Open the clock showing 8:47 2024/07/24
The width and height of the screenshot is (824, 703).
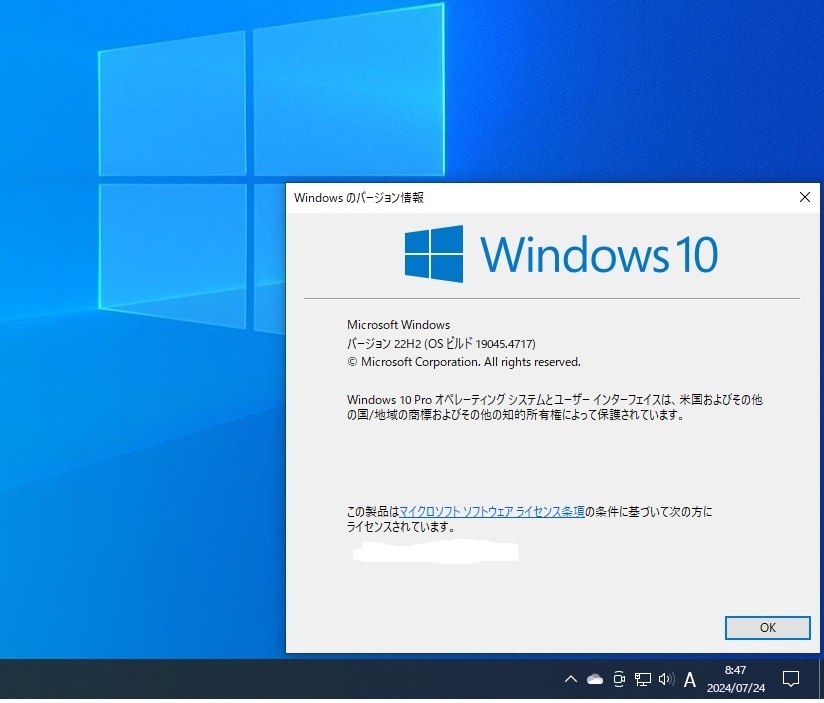pyautogui.click(x=736, y=679)
